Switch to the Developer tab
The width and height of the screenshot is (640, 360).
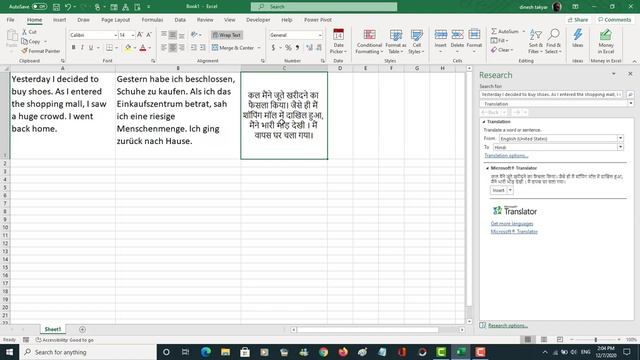pyautogui.click(x=258, y=20)
